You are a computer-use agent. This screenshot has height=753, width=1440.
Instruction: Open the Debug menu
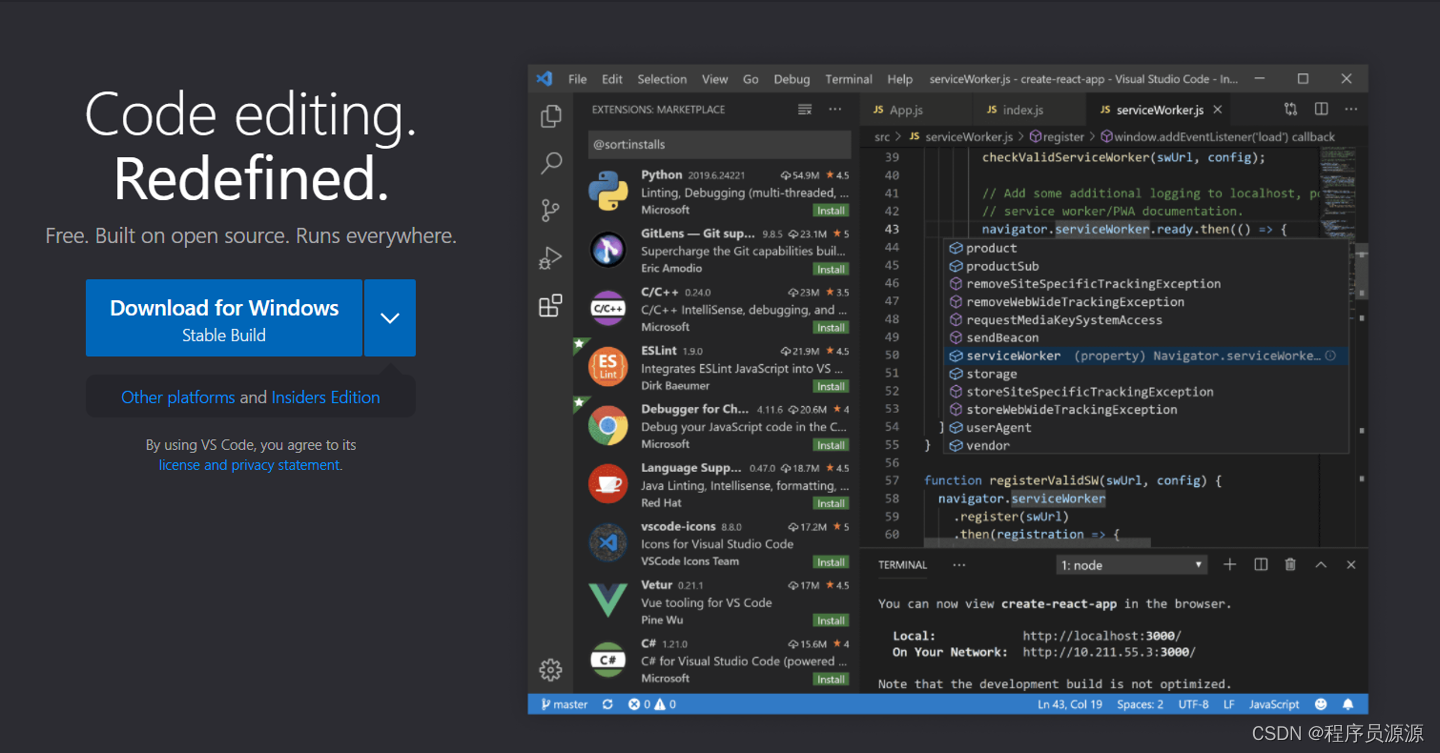click(792, 79)
